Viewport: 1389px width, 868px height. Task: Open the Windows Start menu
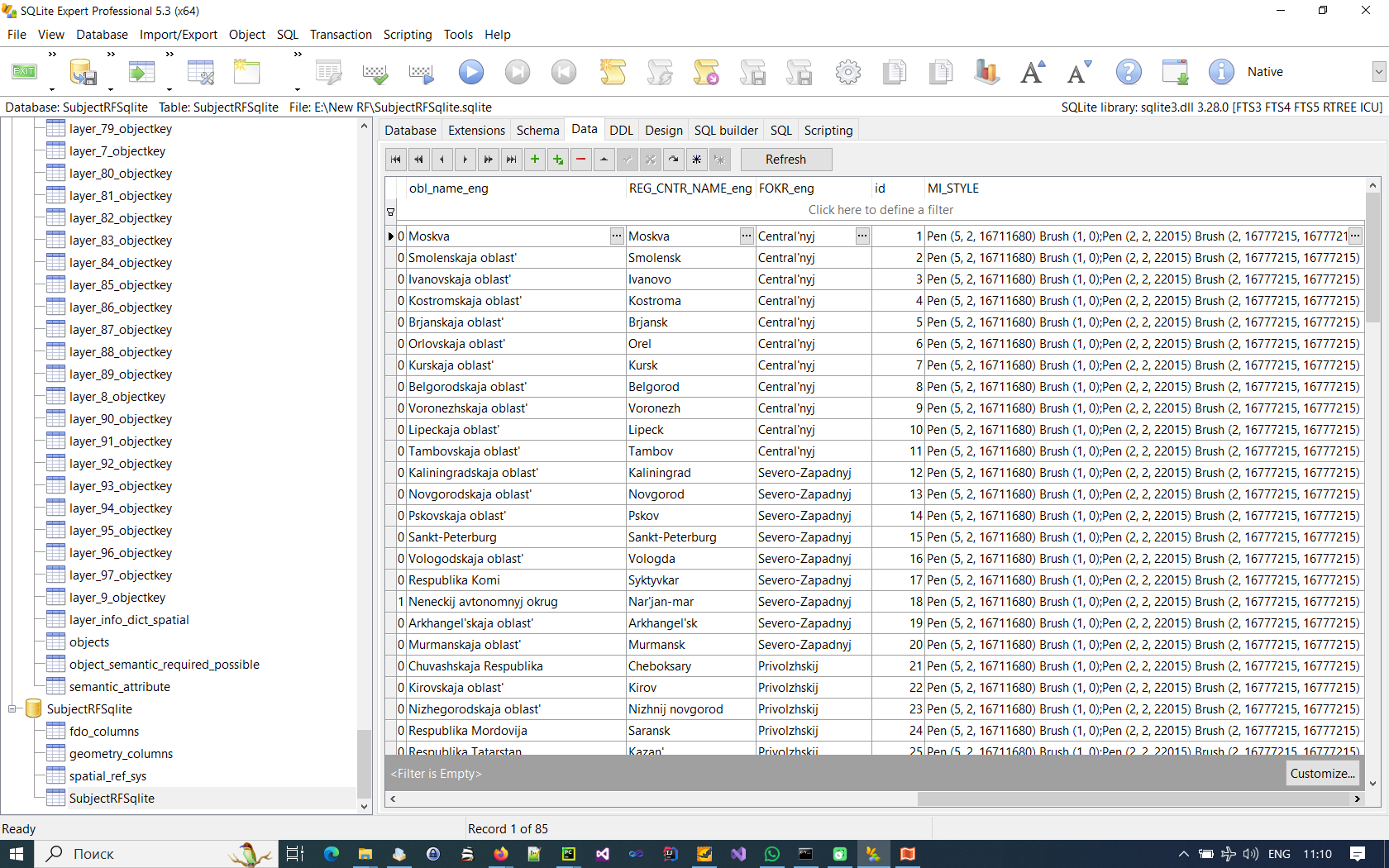[x=17, y=854]
